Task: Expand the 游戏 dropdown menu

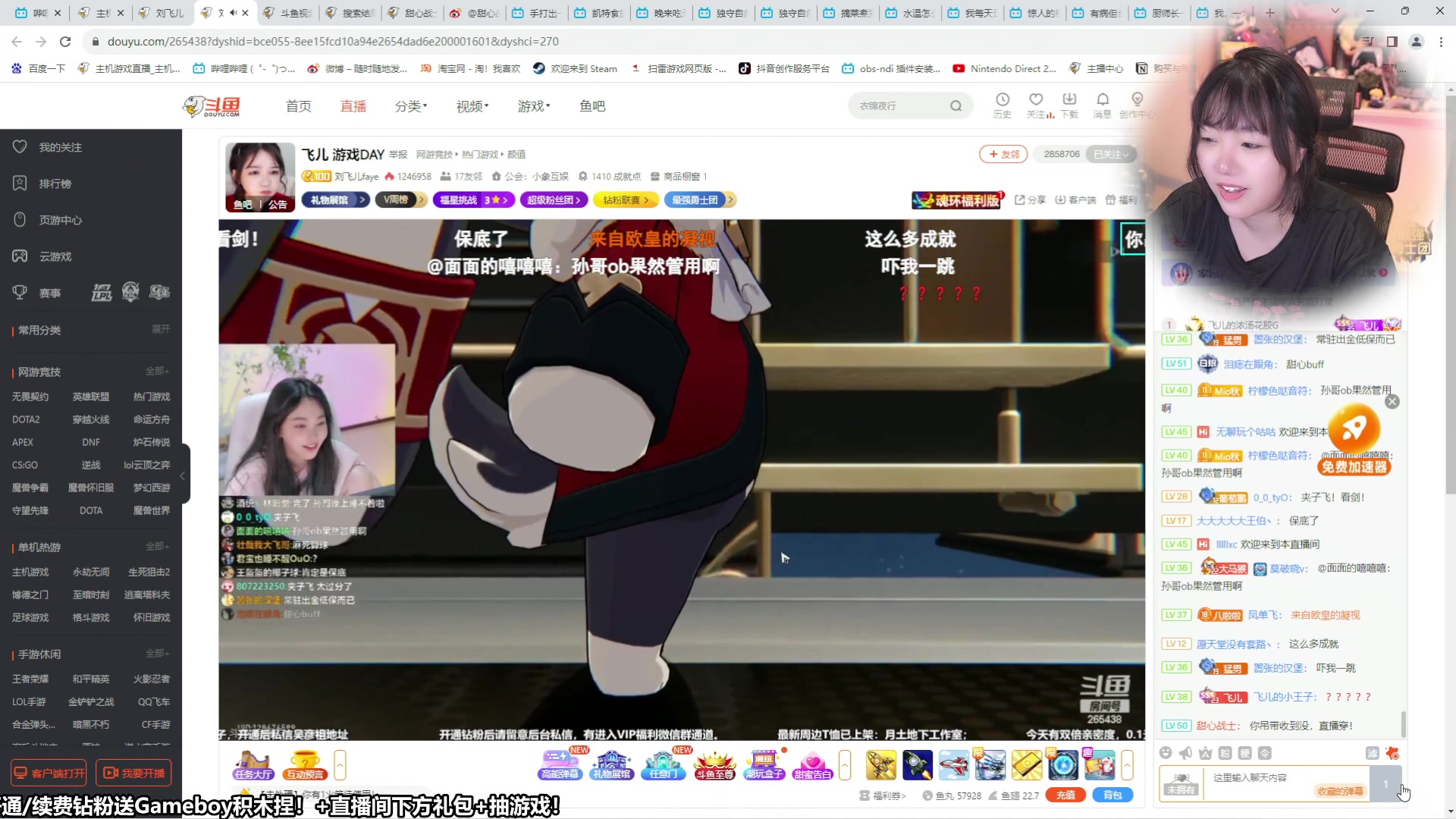Action: click(x=534, y=106)
